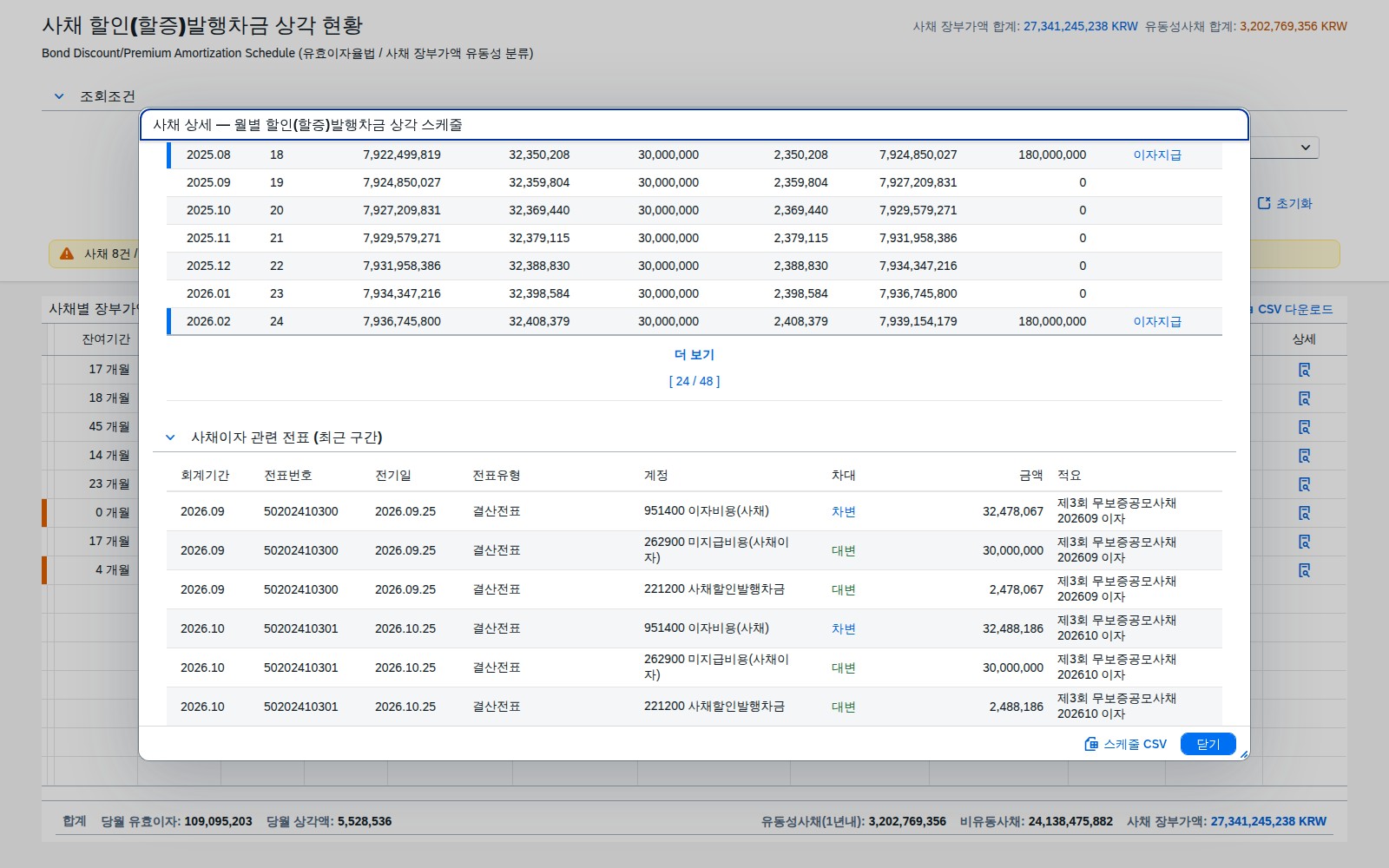The height and width of the screenshot is (868, 1389).
Task: Click the warning triangle icon in 사채 8건 banner
Action: pos(67,253)
